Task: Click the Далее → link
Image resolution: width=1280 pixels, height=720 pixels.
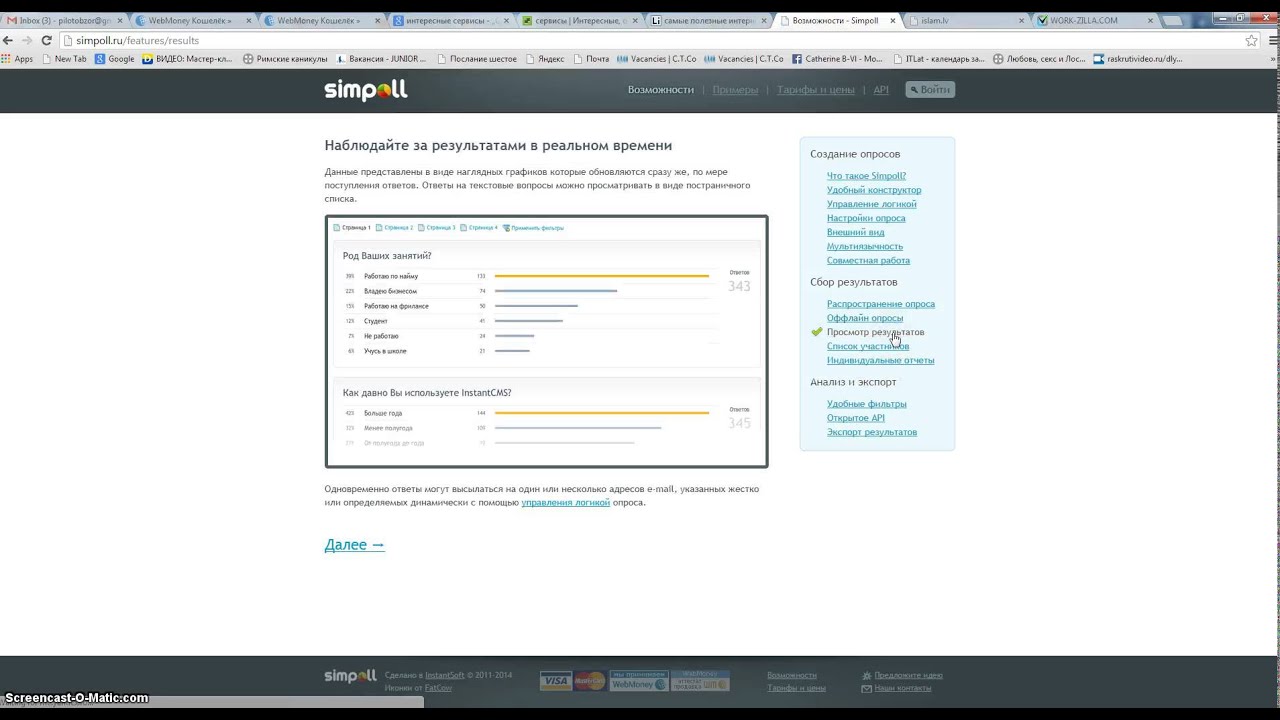Action: tap(355, 545)
